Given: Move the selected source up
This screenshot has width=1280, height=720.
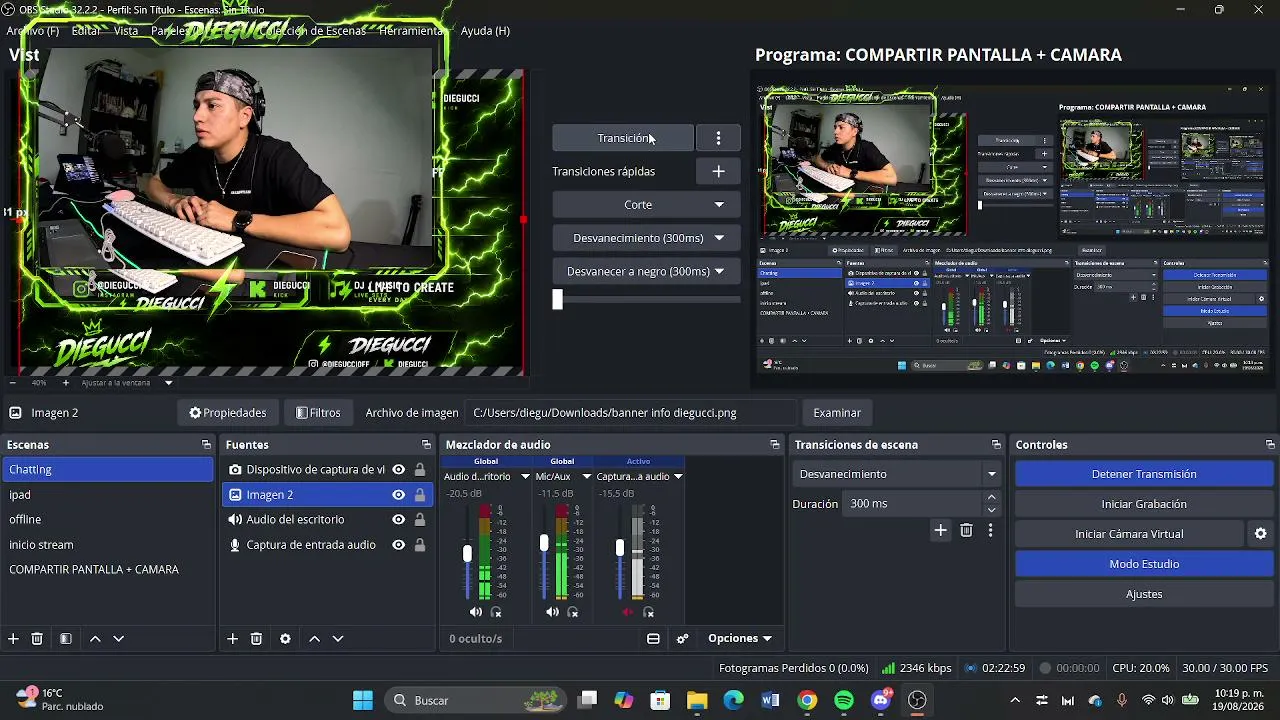Looking at the screenshot, I should pyautogui.click(x=314, y=639).
